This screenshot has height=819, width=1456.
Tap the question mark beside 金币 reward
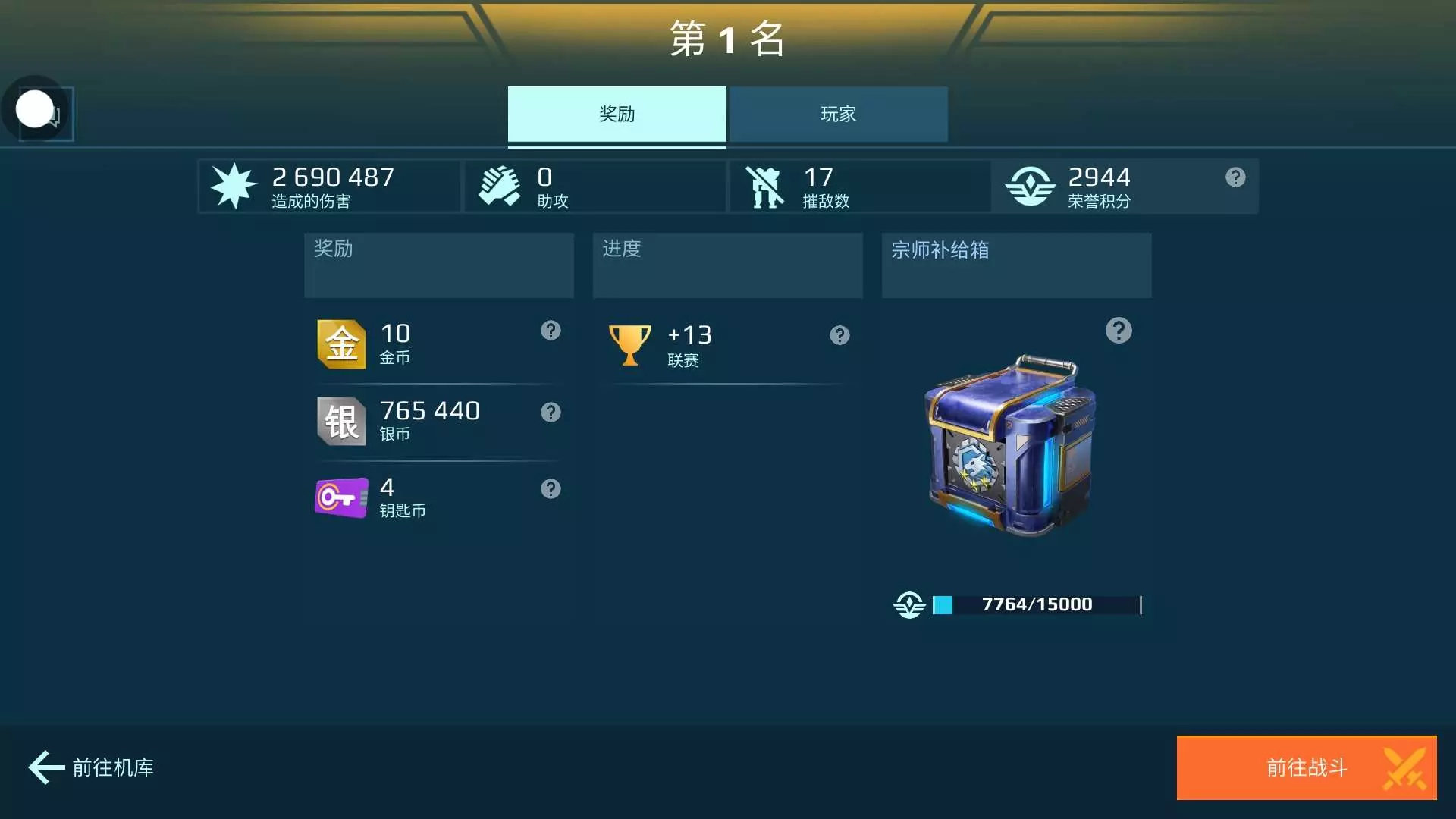[551, 331]
